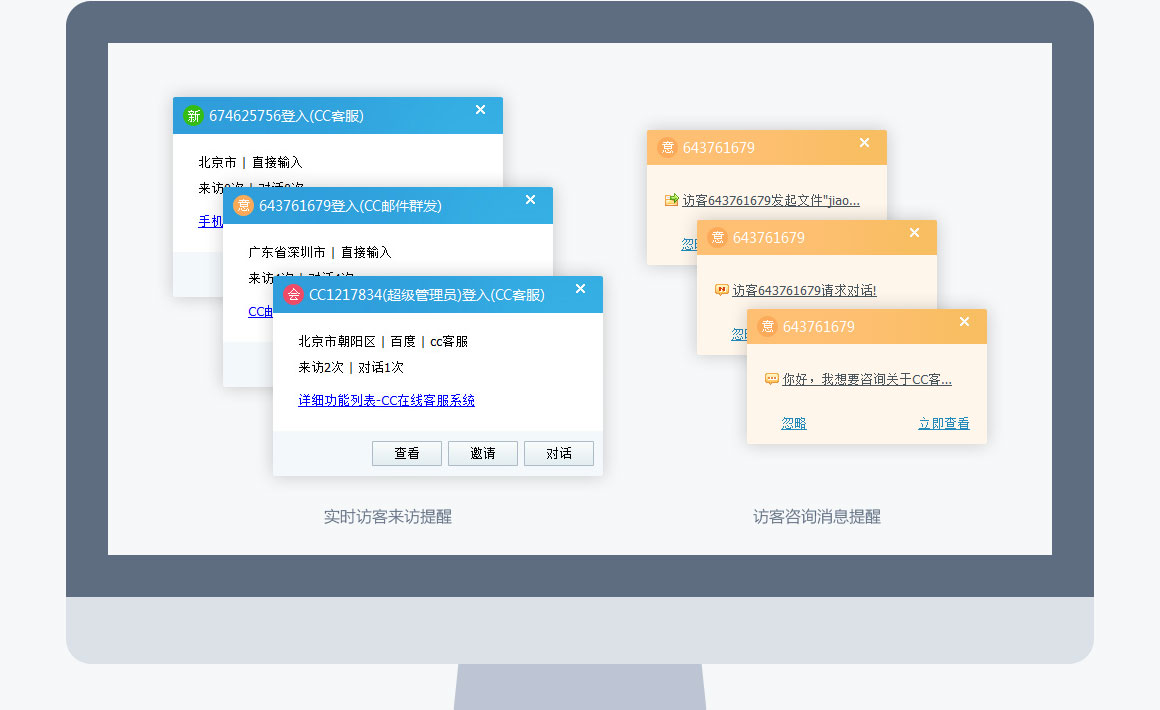The image size is (1160, 710).
Task: Dismiss the 请求对话 notification with its X
Action: click(914, 232)
